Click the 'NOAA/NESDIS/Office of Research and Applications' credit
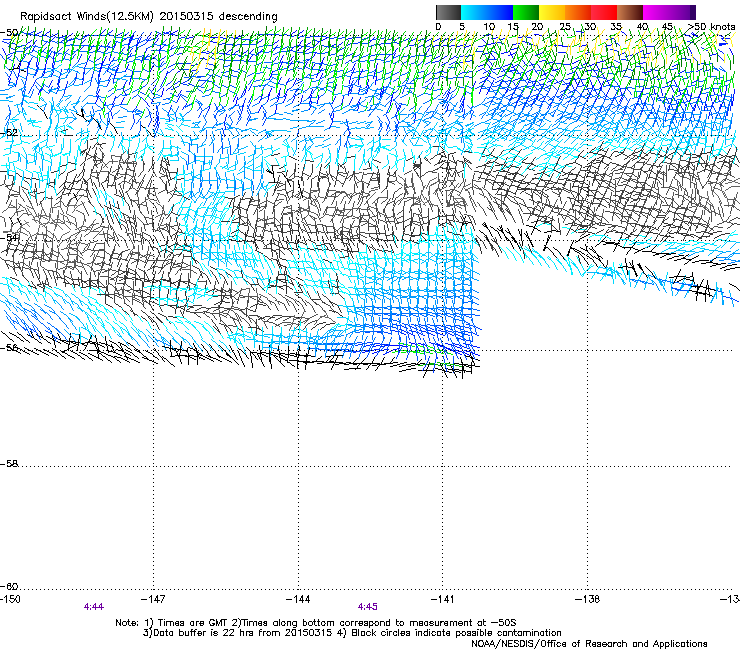Image resolution: width=740 pixels, height=650 pixels. [x=589, y=644]
